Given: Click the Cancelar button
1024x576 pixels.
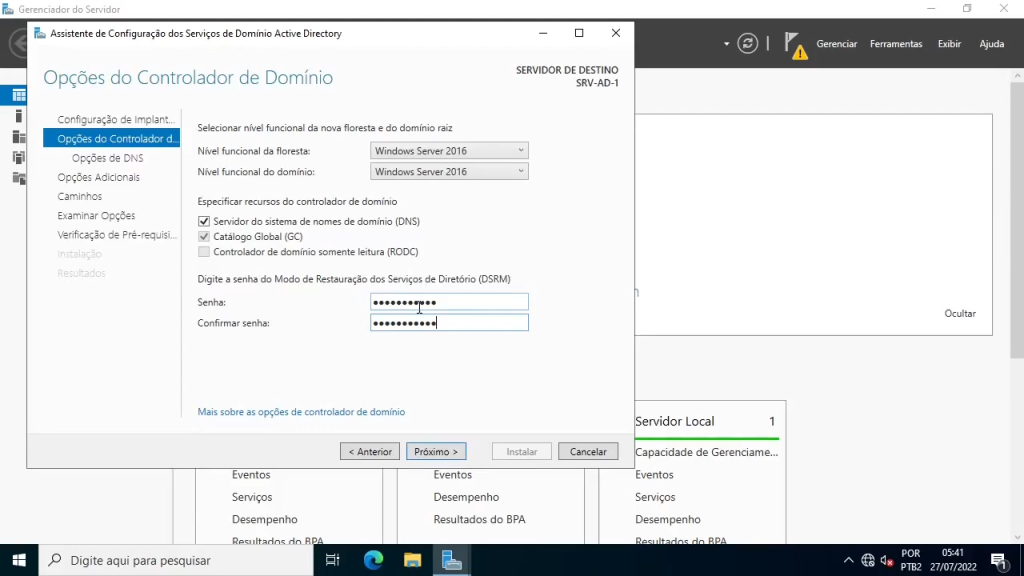Looking at the screenshot, I should [588, 451].
